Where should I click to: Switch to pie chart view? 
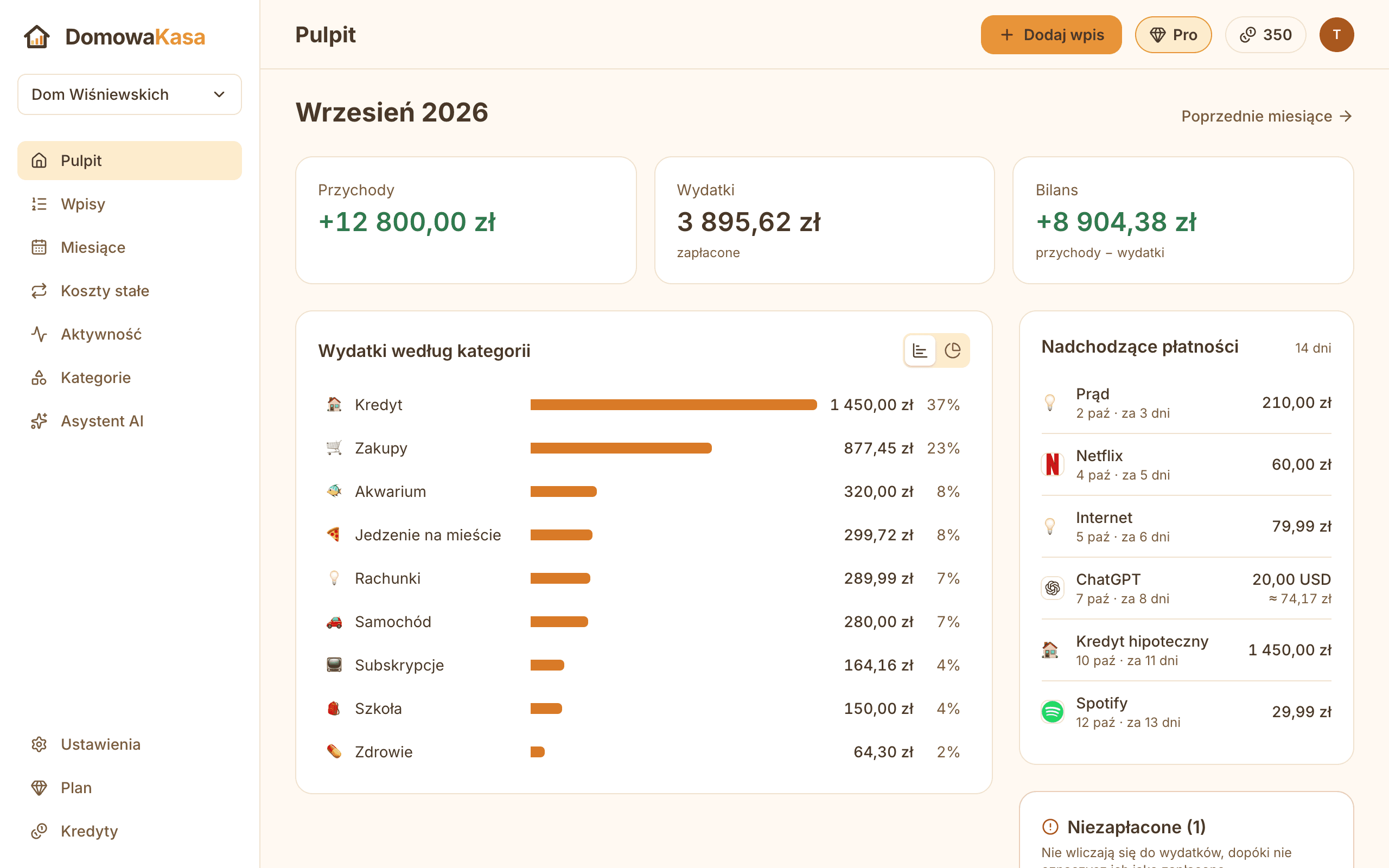pos(953,350)
